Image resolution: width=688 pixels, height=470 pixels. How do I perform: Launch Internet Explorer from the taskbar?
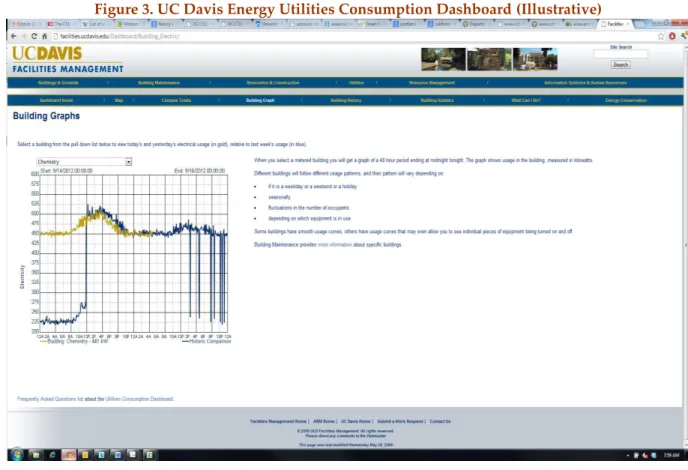[x=52, y=455]
